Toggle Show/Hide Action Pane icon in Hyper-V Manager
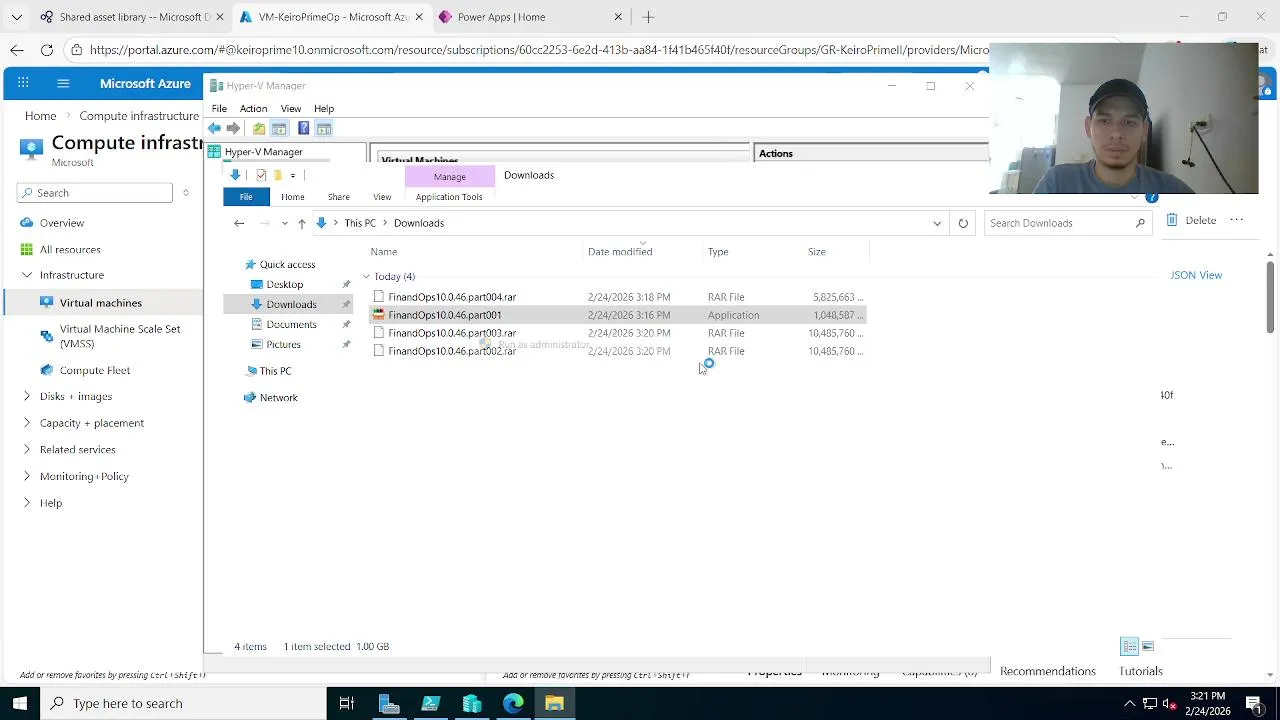The image size is (1280, 720). tap(324, 128)
